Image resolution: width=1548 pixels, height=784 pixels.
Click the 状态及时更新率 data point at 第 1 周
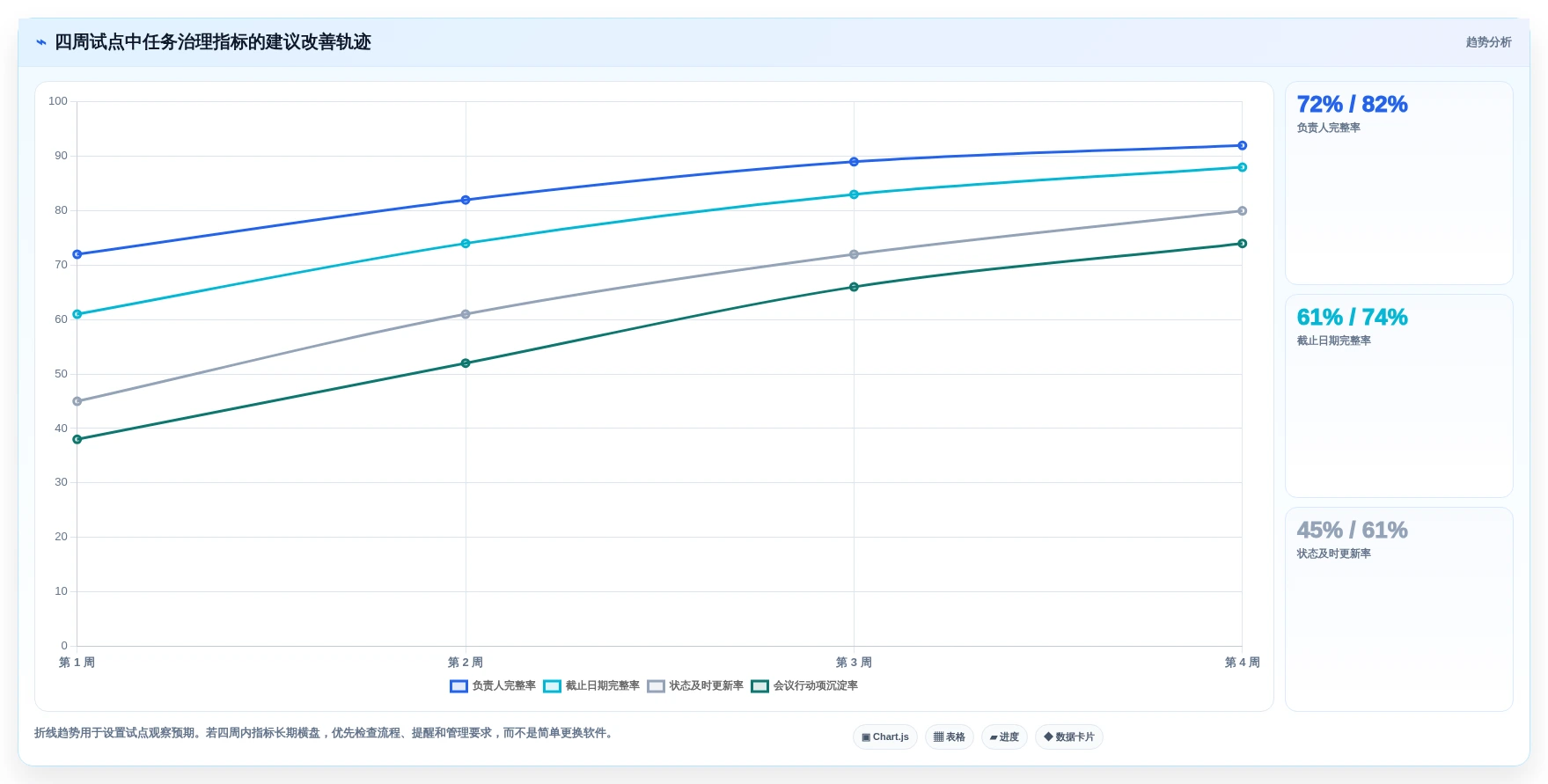tap(77, 401)
